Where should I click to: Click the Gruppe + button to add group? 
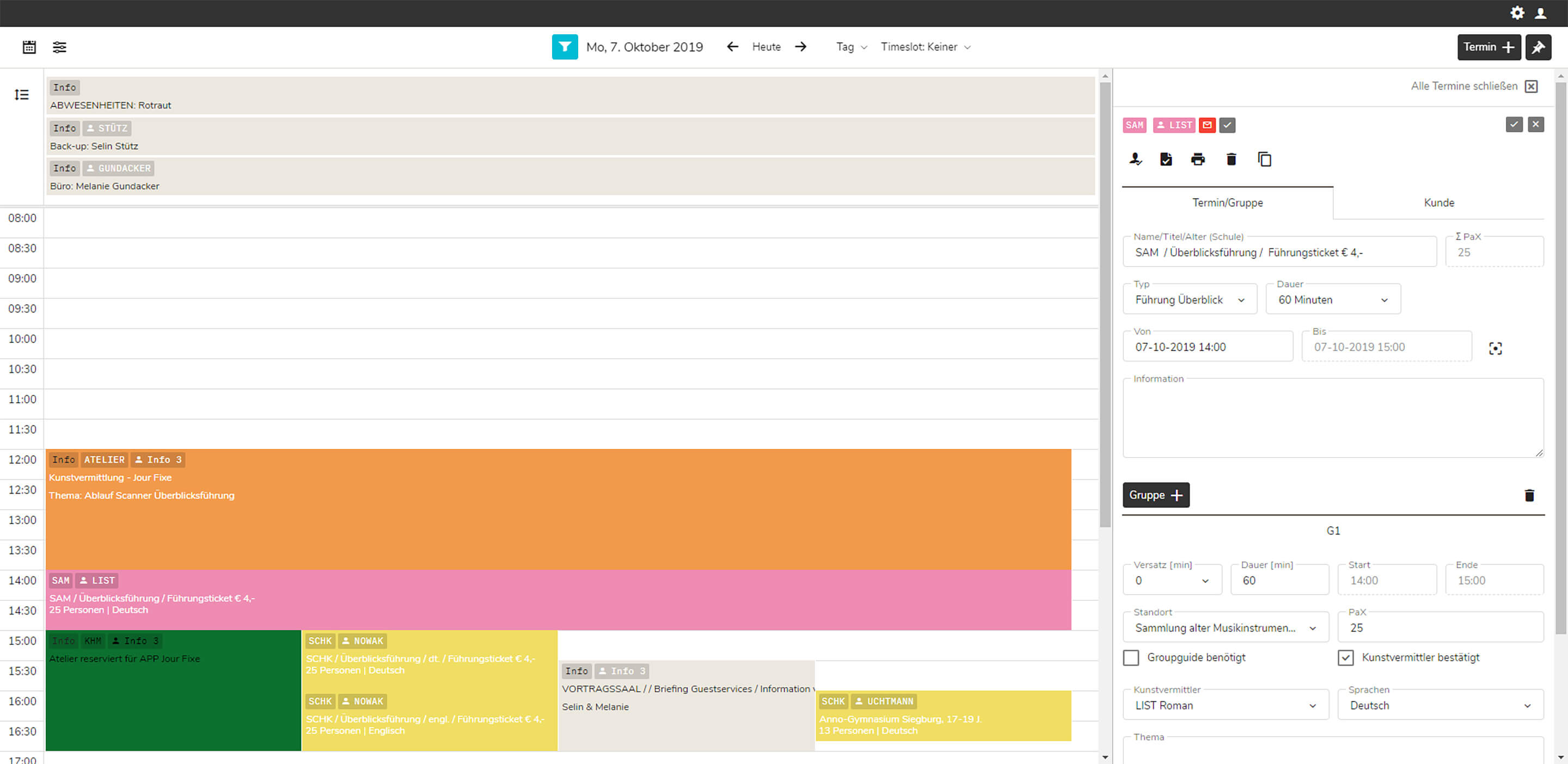[x=1155, y=494]
